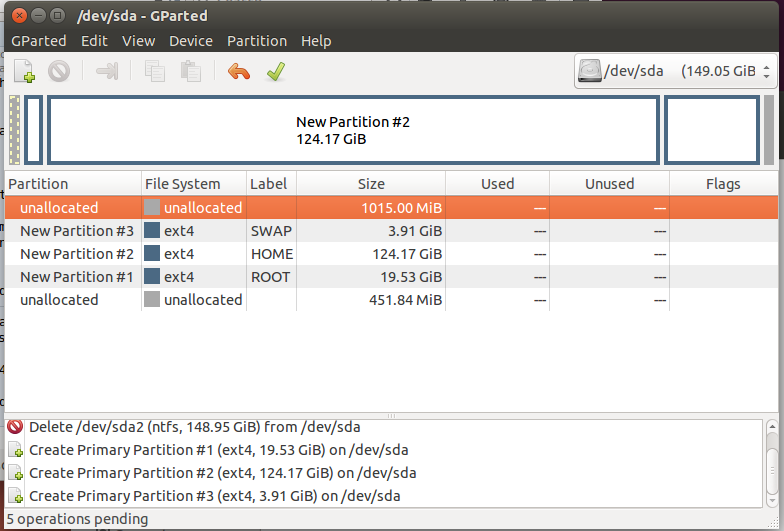Click the Flags column header
Screen dimensions: 784x531
click(x=724, y=184)
